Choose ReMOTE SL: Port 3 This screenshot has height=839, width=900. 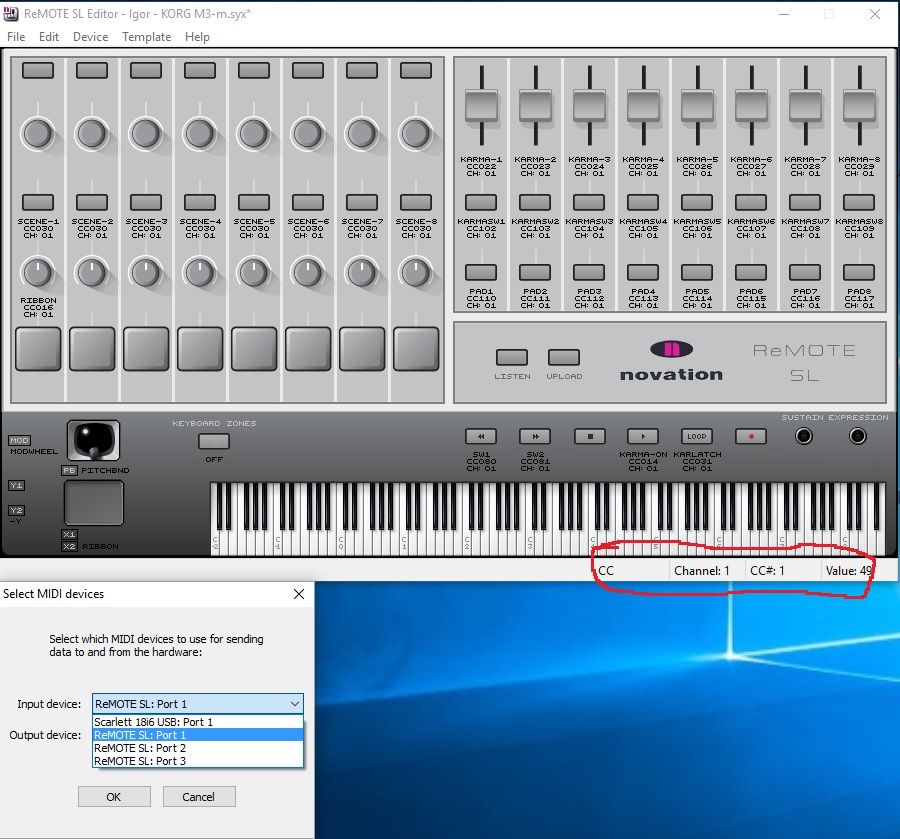tap(197, 761)
